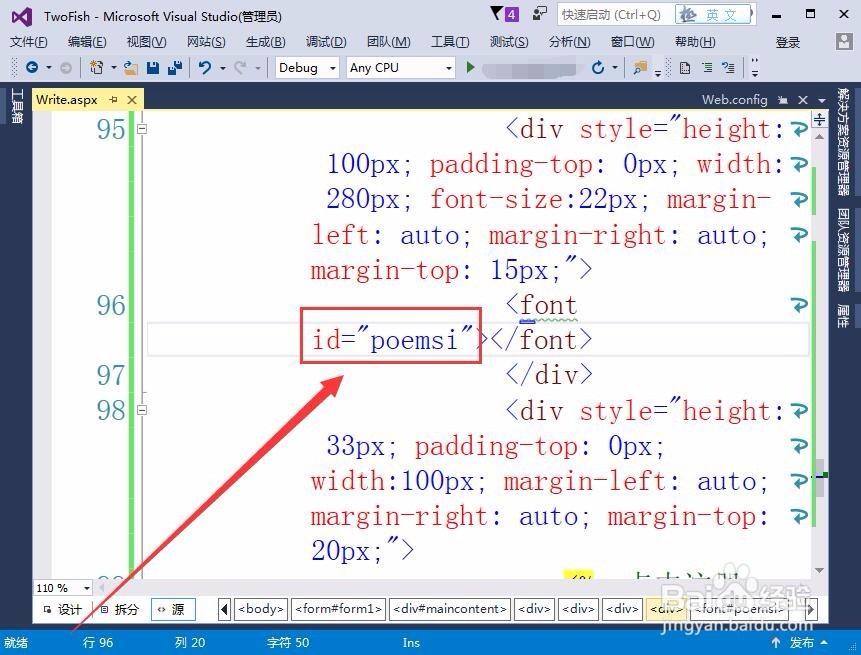Click the comment selected lines icon
861x655 pixels.
707,68
